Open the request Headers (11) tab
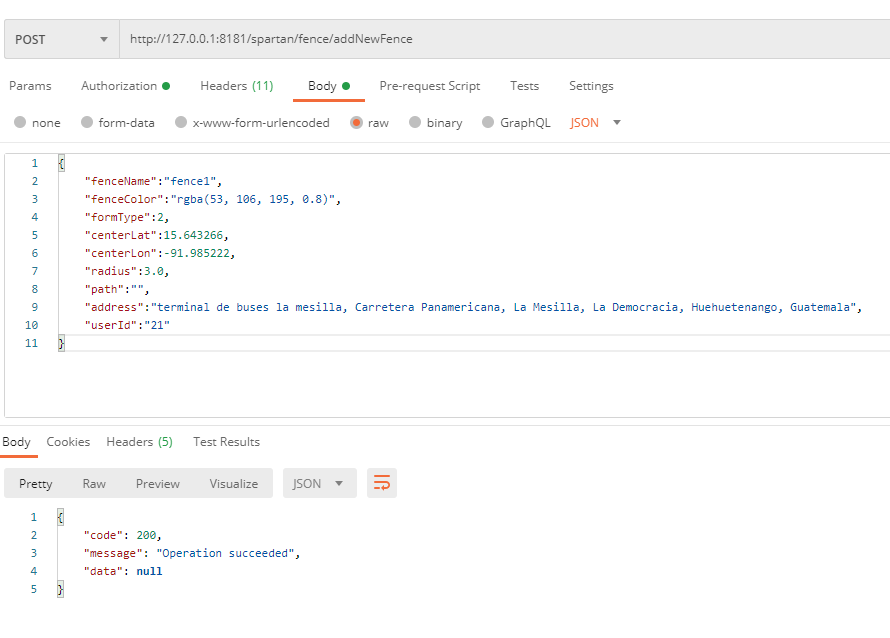This screenshot has height=638, width=890. point(237,86)
